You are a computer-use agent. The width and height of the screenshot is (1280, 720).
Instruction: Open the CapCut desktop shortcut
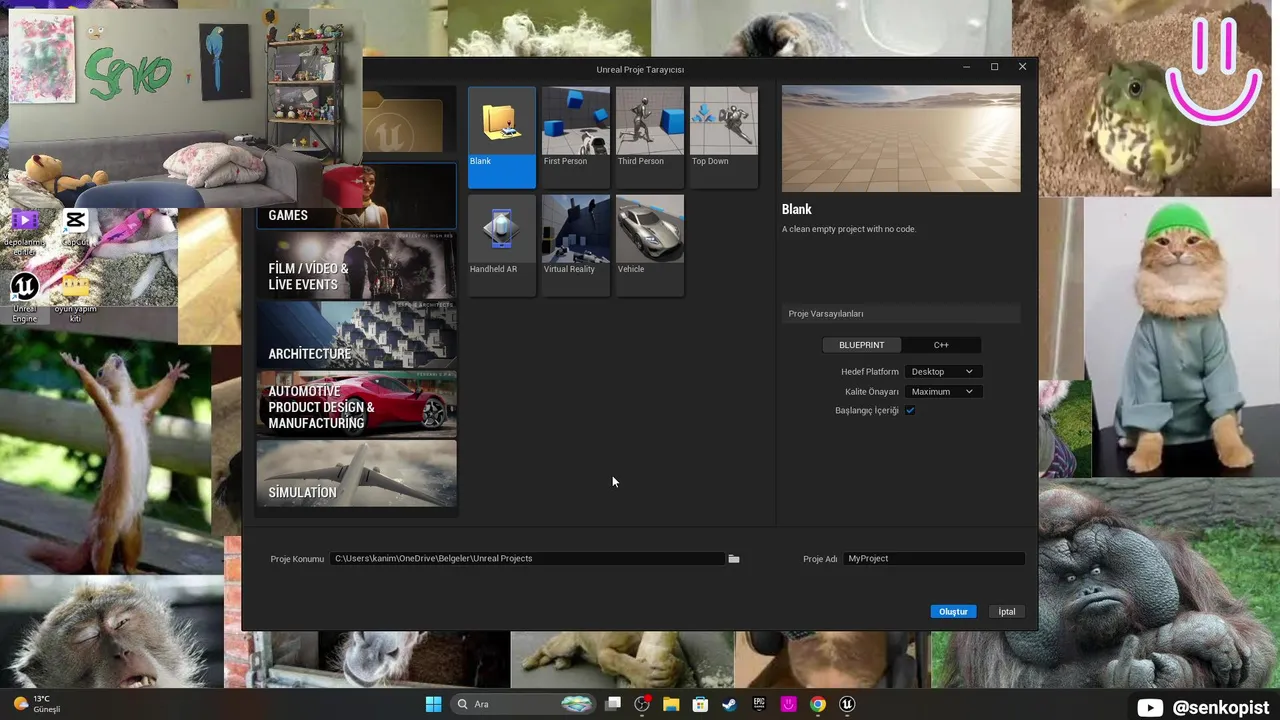75,228
